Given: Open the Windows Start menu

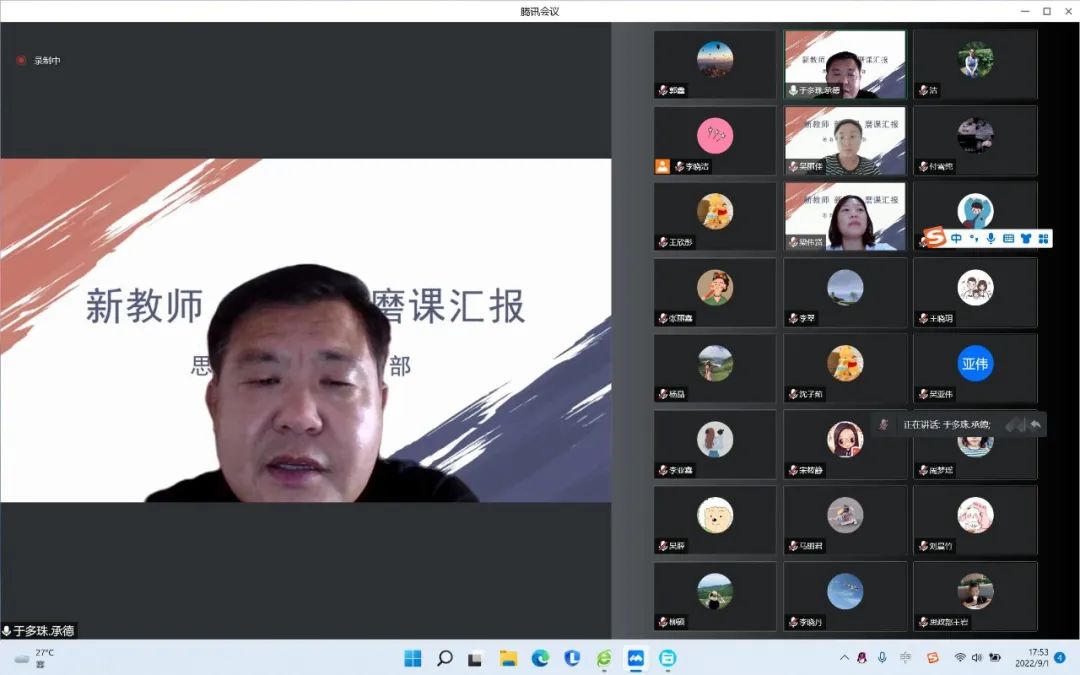Looking at the screenshot, I should (412, 658).
